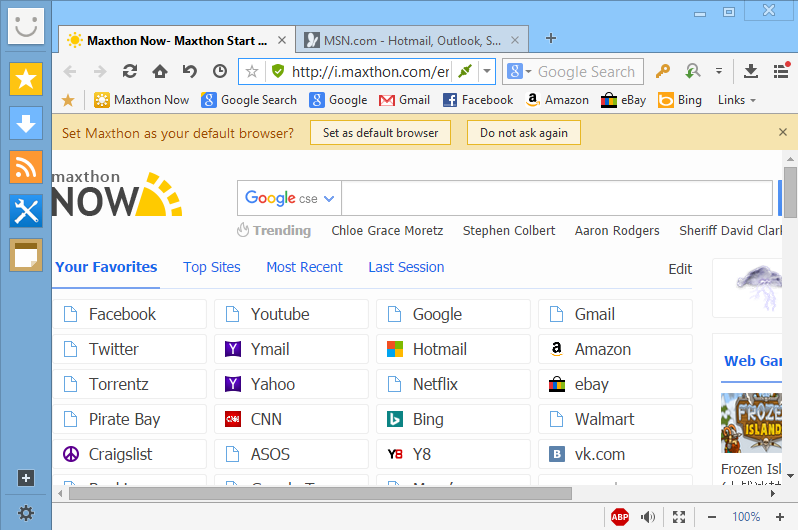Click Set as default browser
Image resolution: width=798 pixels, height=530 pixels.
(380, 133)
